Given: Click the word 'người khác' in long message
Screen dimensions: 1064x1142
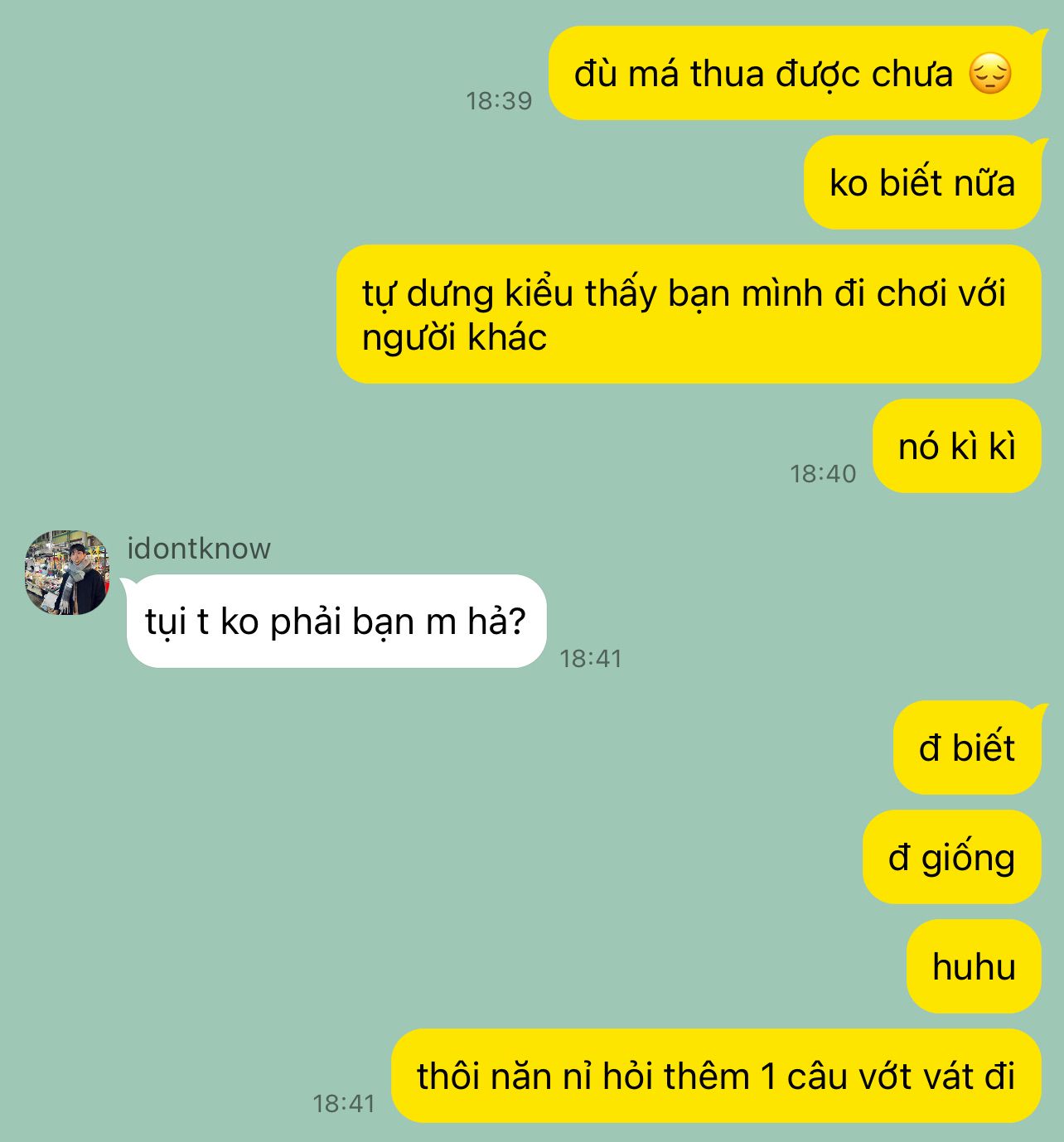Looking at the screenshot, I should [454, 338].
